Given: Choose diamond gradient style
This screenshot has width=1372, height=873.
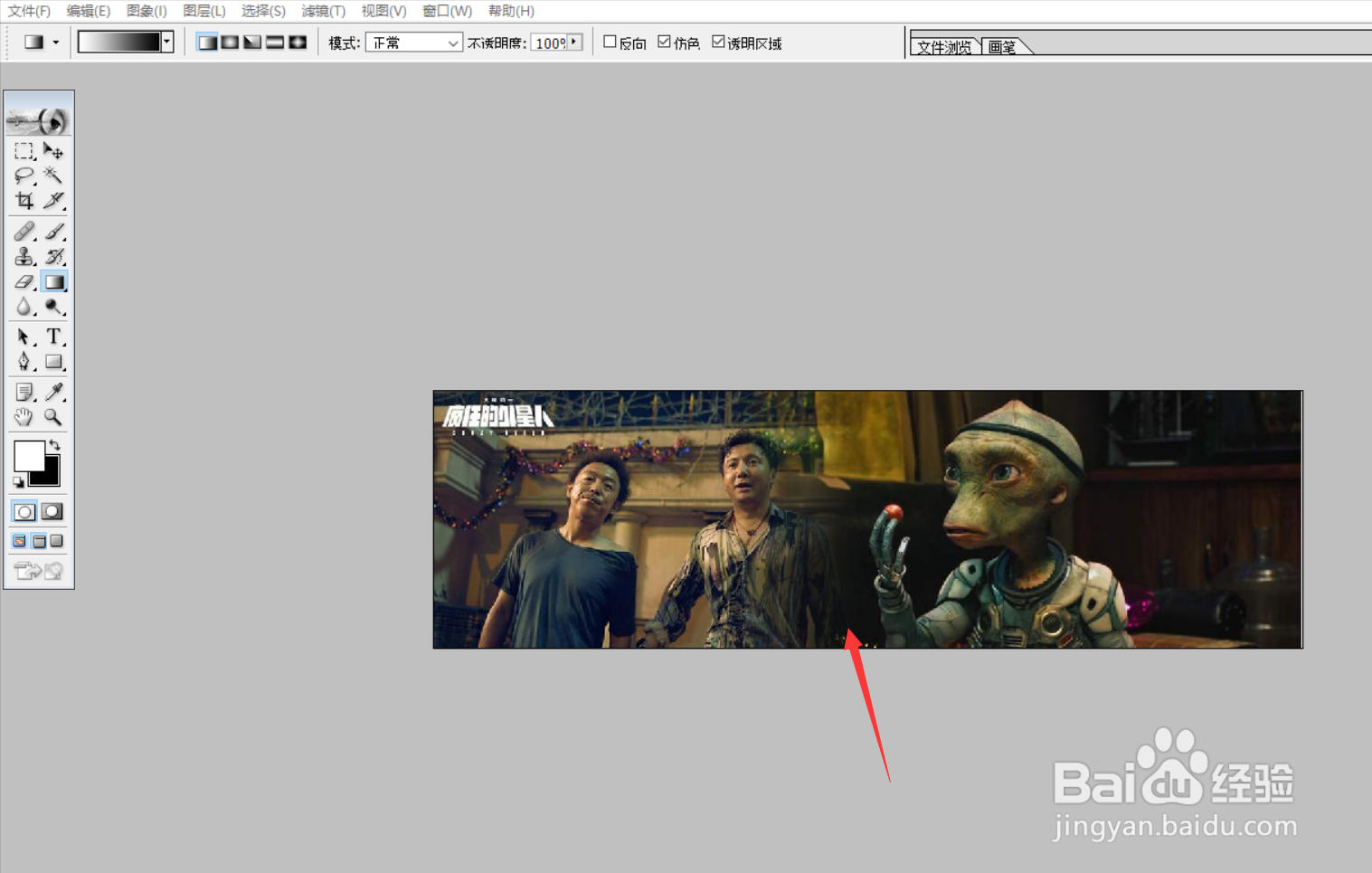Looking at the screenshot, I should click(x=298, y=43).
